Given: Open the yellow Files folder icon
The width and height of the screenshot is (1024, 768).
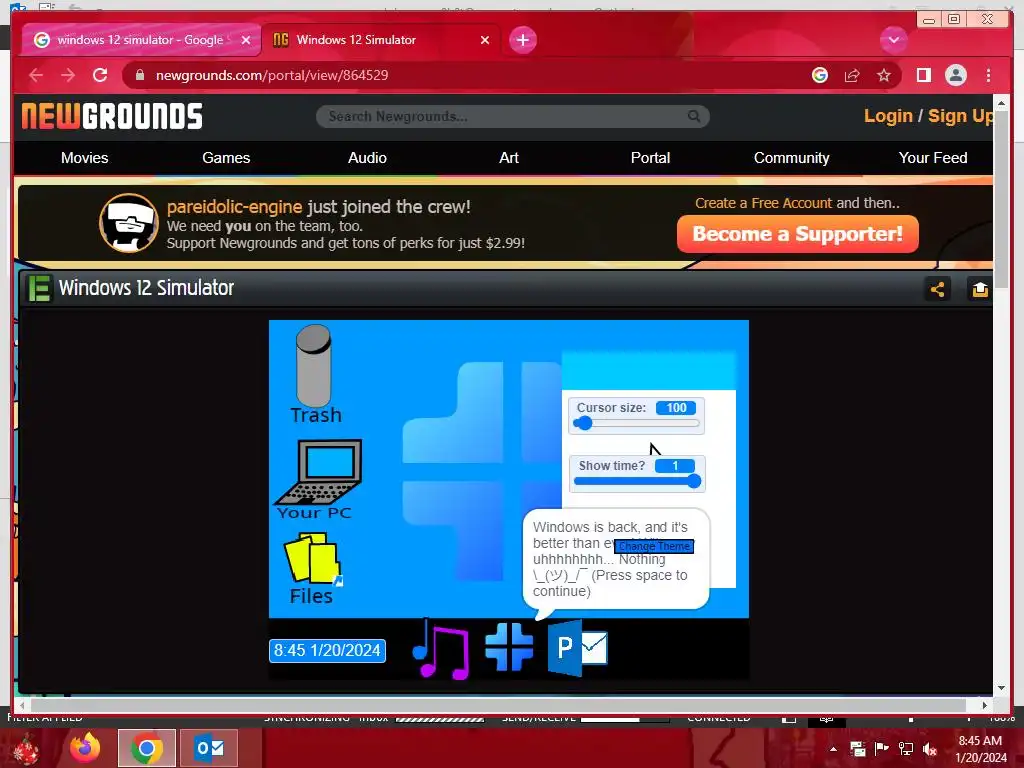Looking at the screenshot, I should click(x=312, y=568).
